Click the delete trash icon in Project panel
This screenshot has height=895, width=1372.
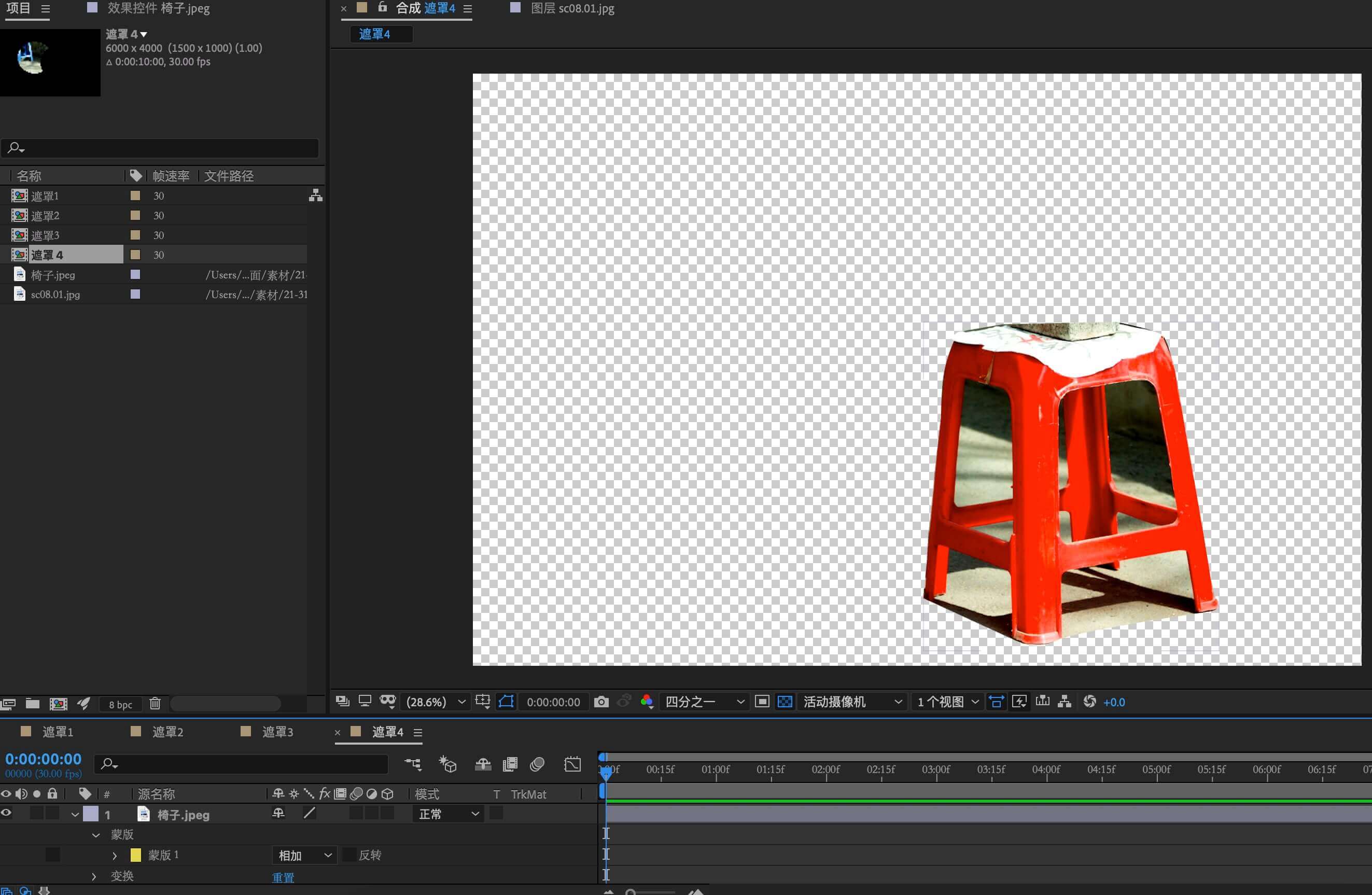tap(155, 704)
